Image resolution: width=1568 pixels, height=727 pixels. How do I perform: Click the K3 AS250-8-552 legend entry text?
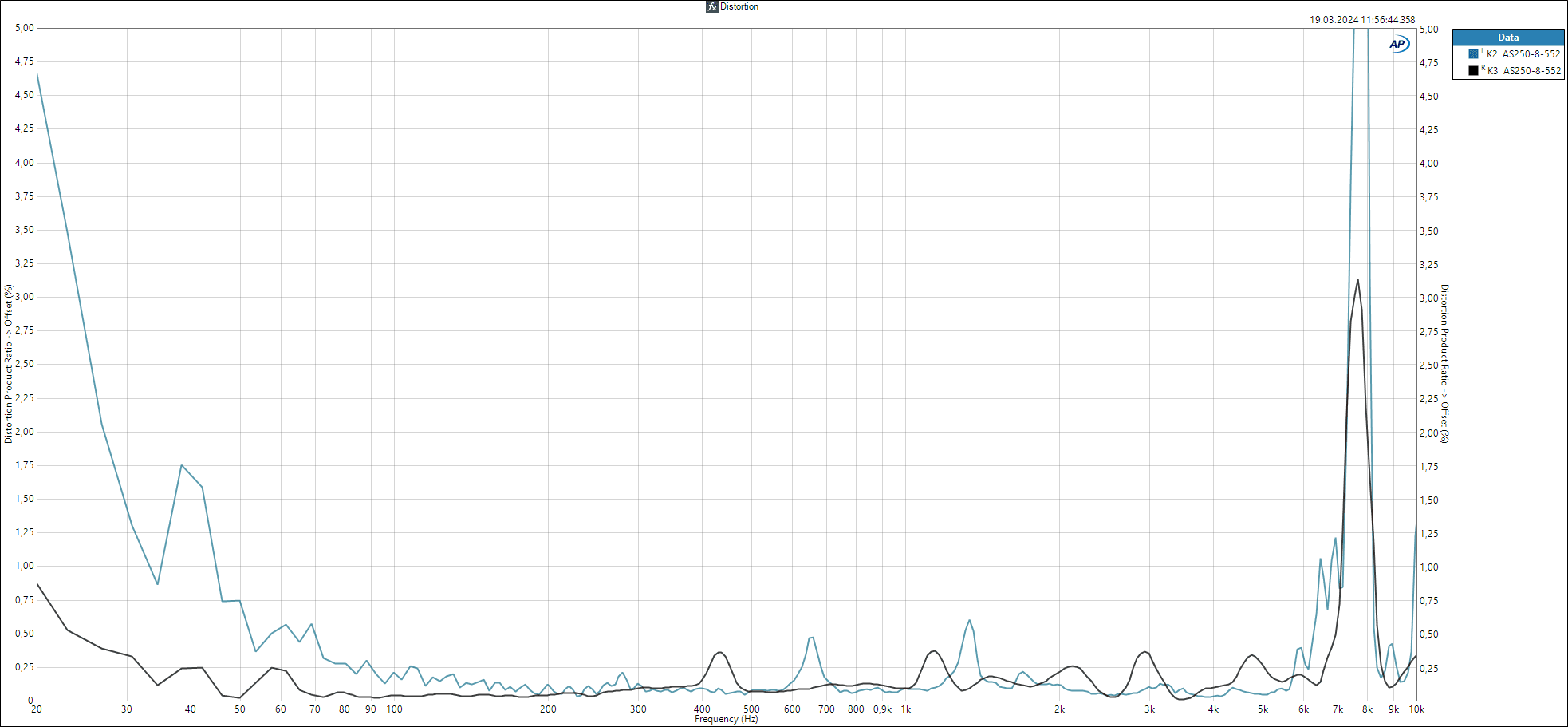point(1523,70)
